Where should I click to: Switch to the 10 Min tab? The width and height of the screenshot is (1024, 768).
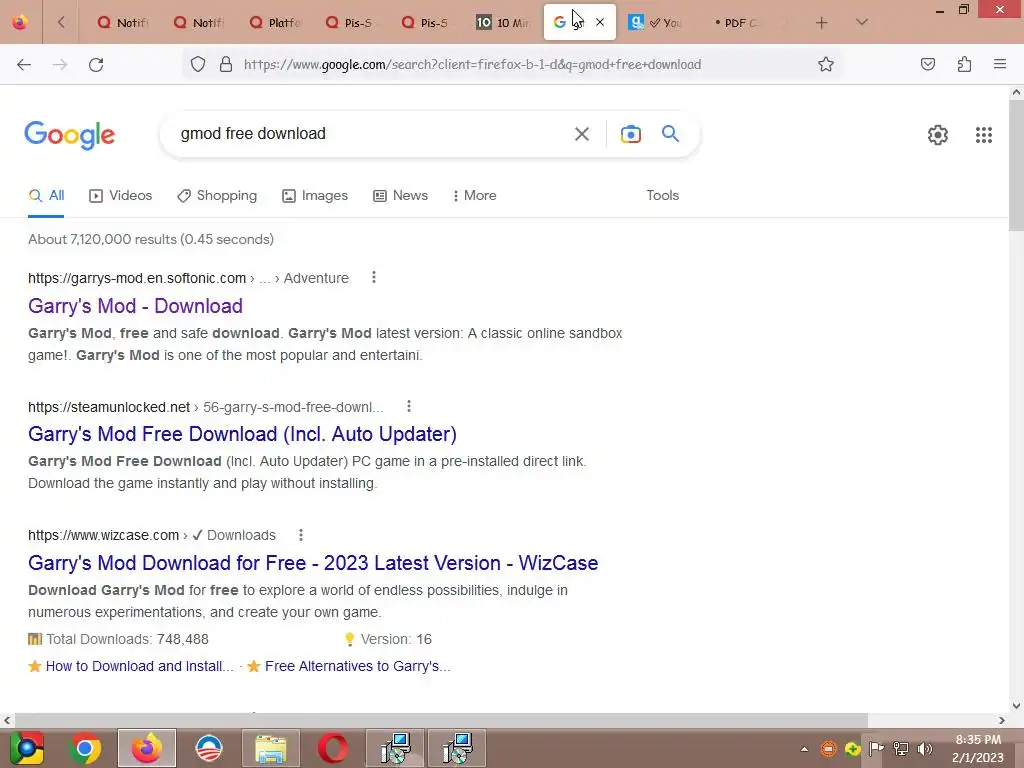click(503, 22)
